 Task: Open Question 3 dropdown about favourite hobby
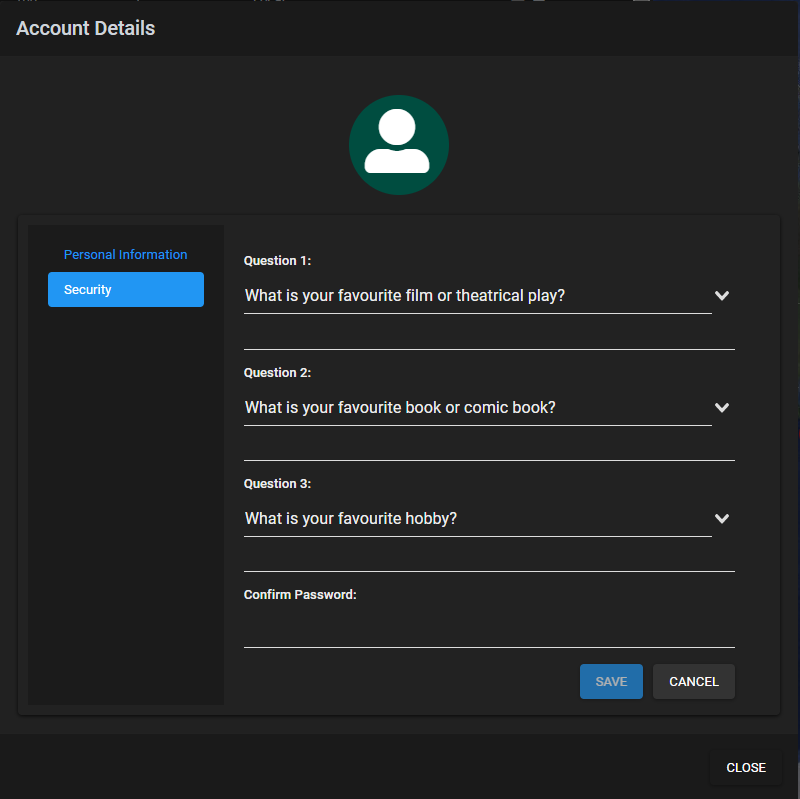(x=478, y=519)
